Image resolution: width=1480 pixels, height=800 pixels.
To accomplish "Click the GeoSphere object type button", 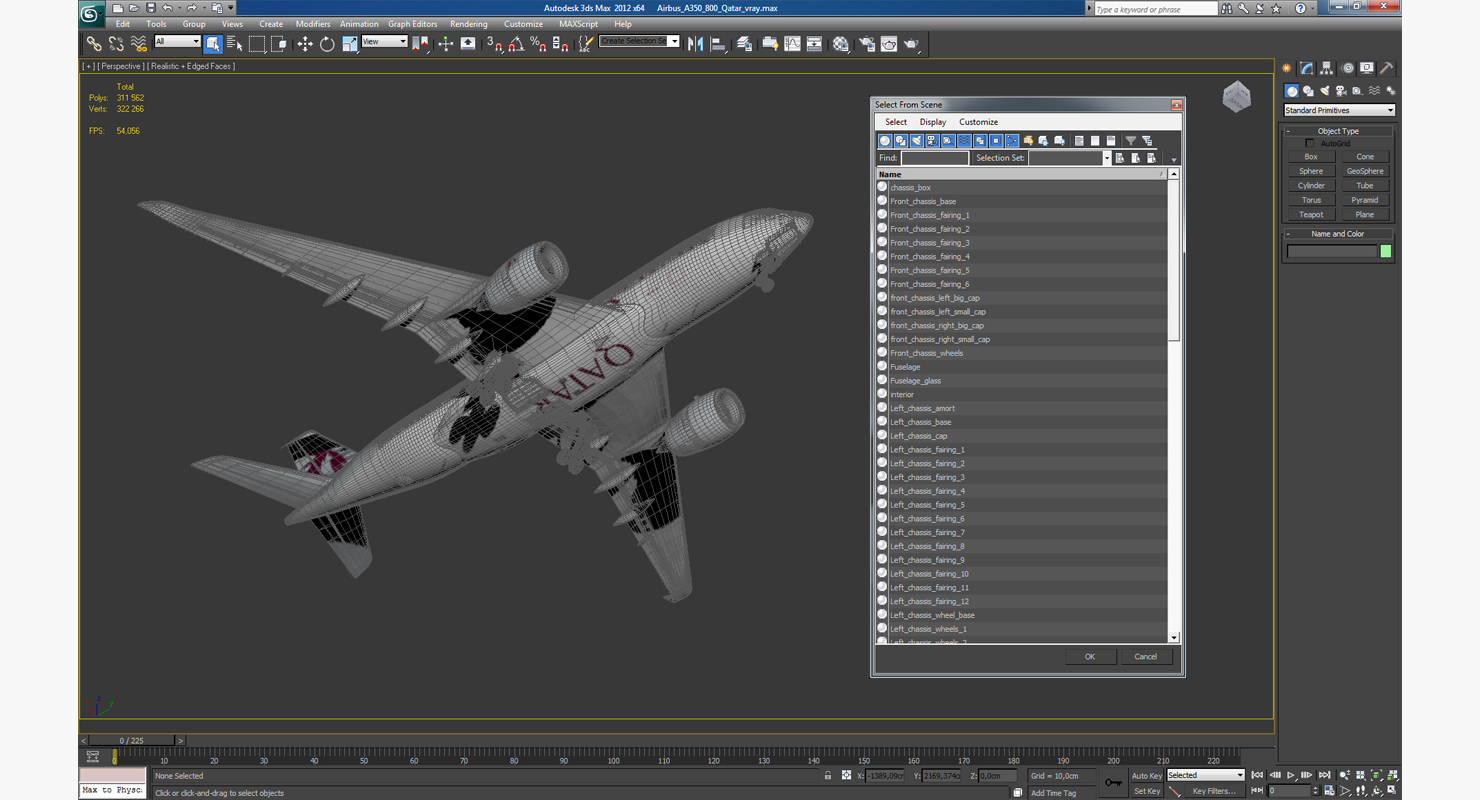I will pos(1365,171).
